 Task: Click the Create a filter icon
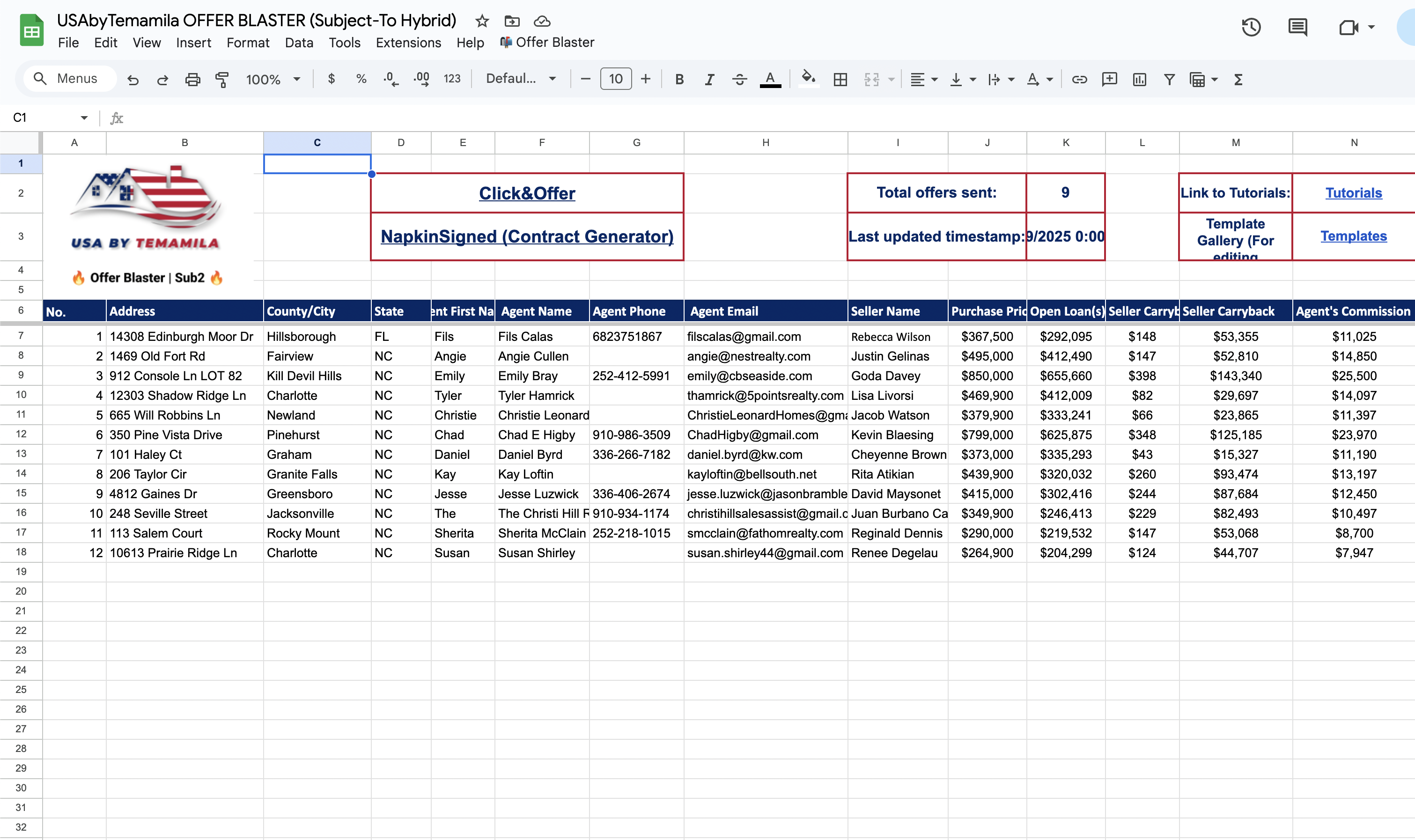1169,80
